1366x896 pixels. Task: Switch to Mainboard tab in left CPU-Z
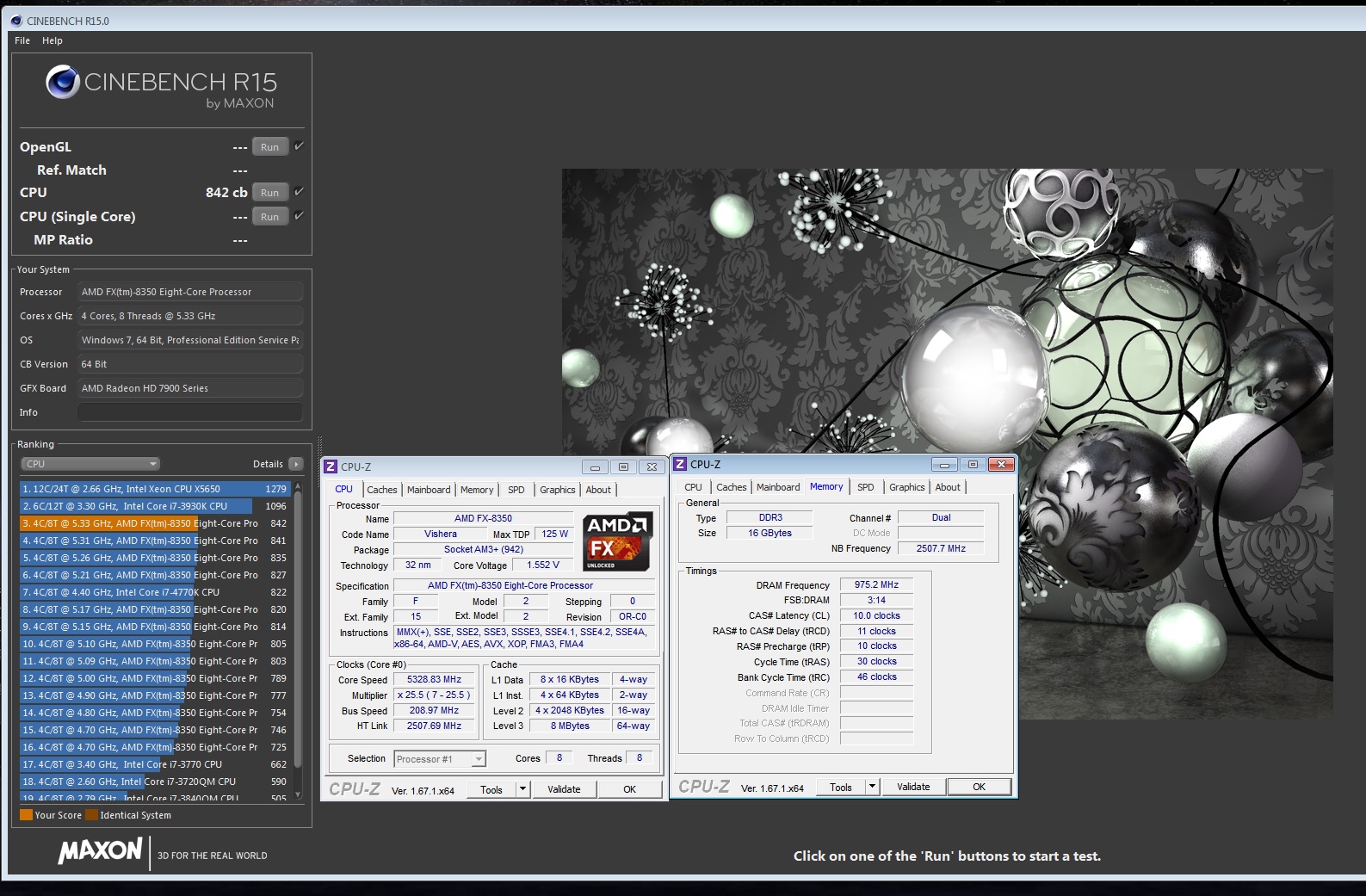(429, 490)
